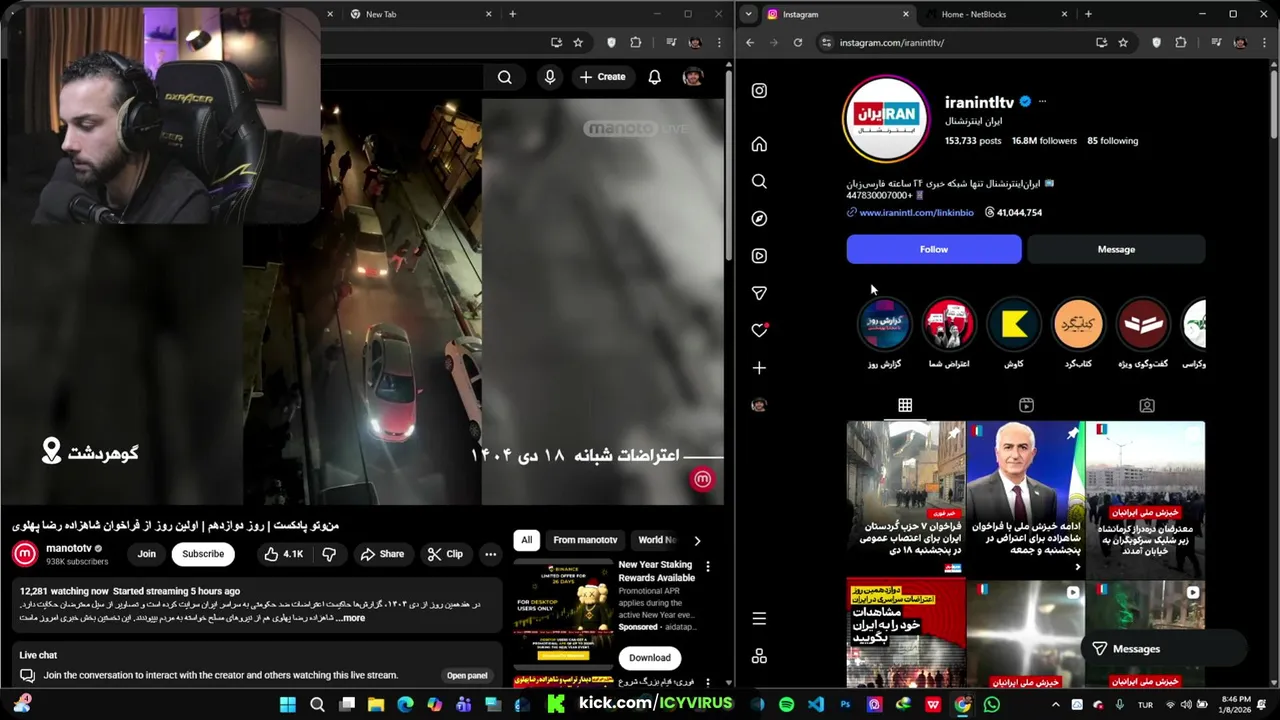Join the manototv channel membership
The image size is (1280, 720).
pos(147,554)
